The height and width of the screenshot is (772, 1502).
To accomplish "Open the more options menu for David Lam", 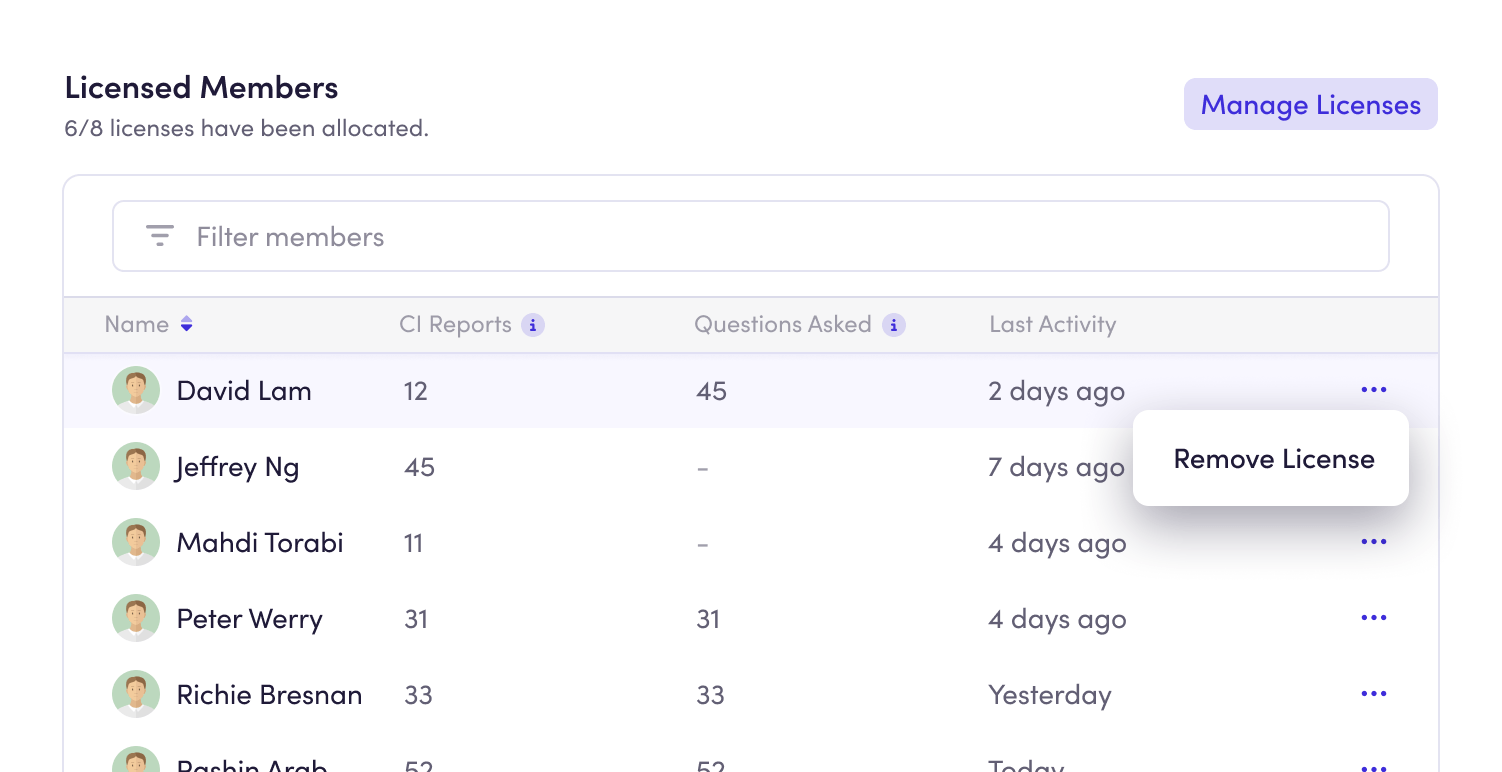I will (x=1374, y=390).
